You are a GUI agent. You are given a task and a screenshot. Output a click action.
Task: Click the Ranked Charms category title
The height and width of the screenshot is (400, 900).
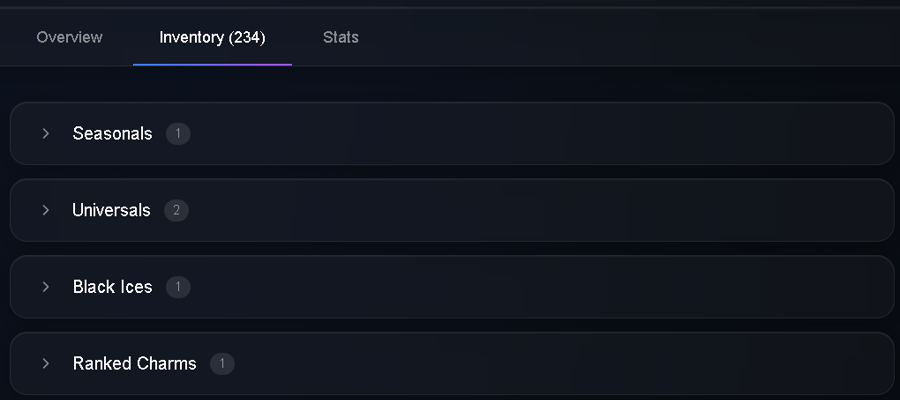click(134, 363)
